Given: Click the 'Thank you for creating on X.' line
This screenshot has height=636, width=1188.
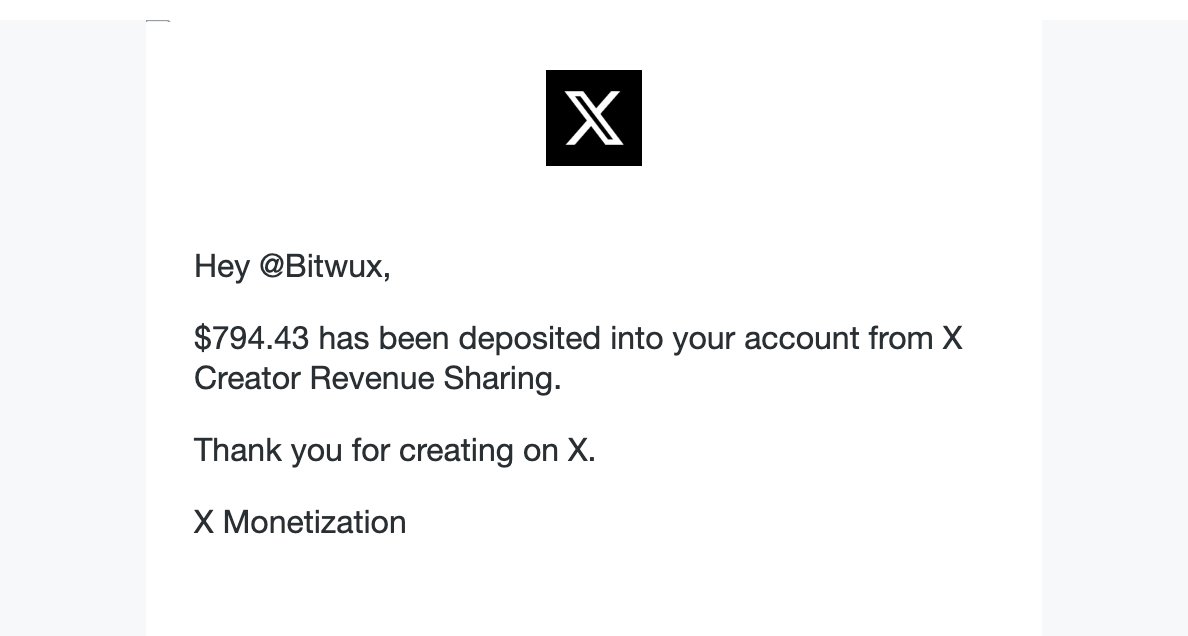Looking at the screenshot, I should (395, 451).
